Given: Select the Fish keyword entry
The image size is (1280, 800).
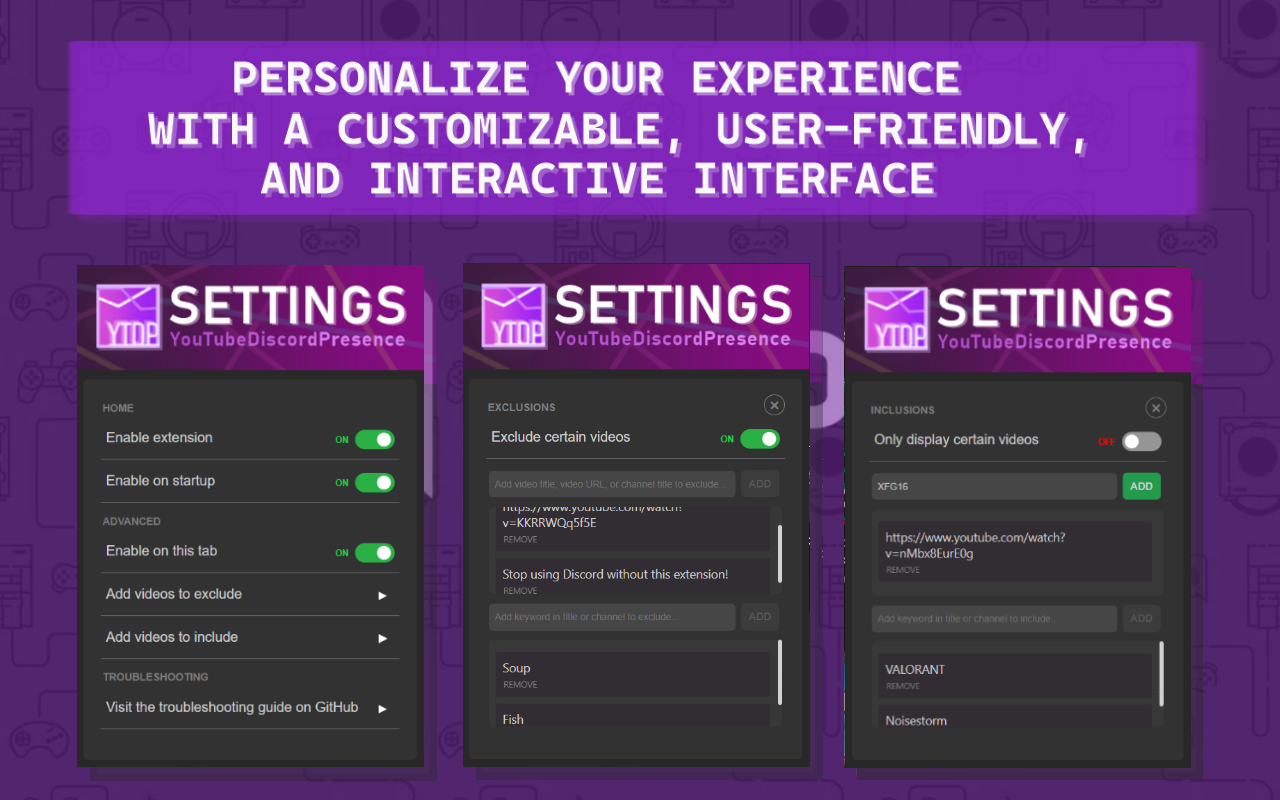Looking at the screenshot, I should (633, 716).
